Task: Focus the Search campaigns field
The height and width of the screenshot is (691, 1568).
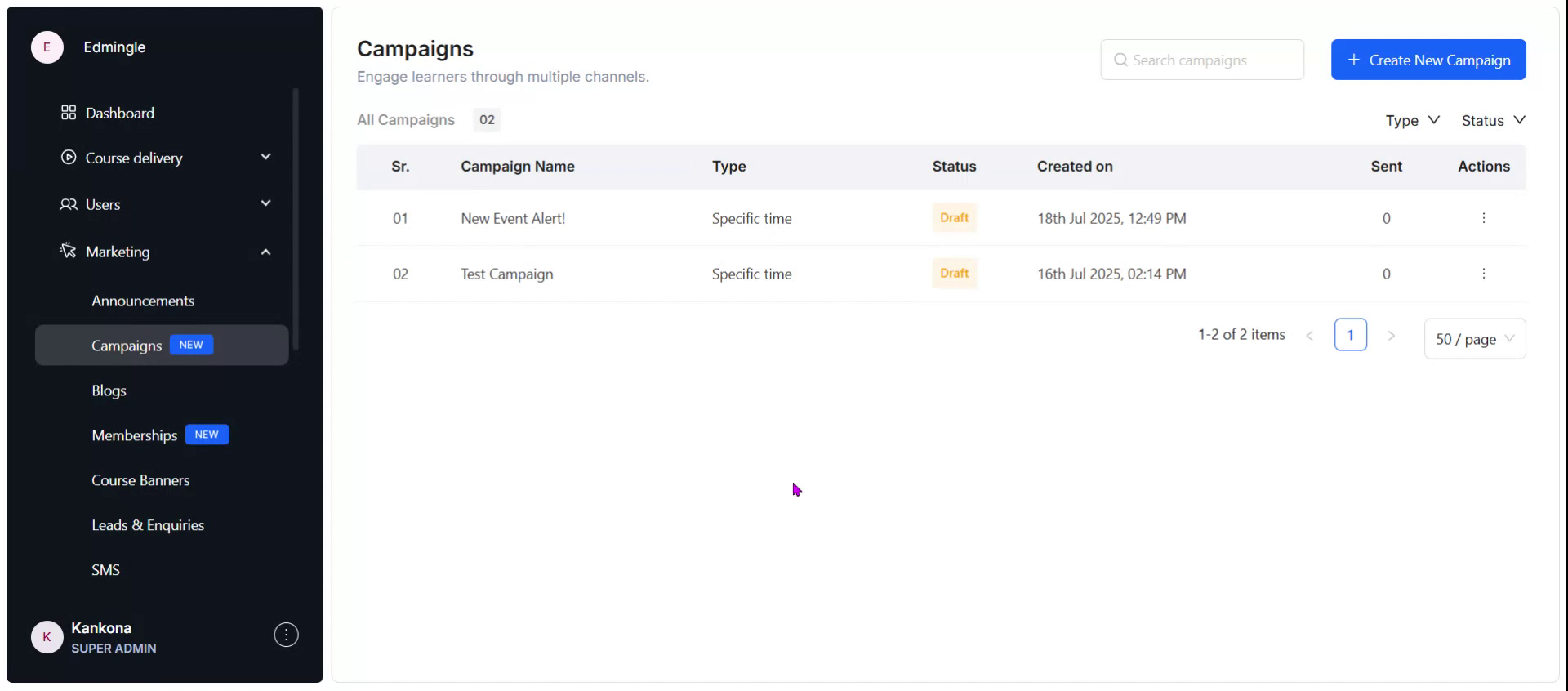Action: (1202, 60)
